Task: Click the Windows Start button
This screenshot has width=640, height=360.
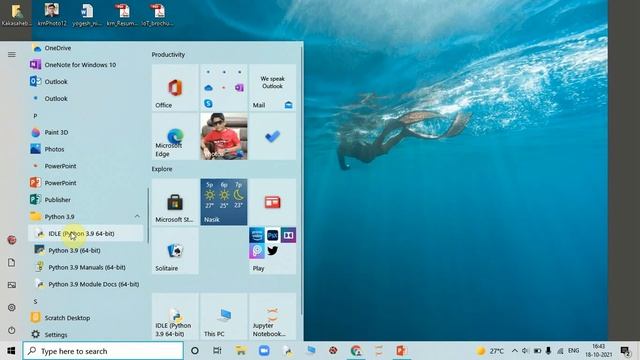Action: click(x=11, y=351)
